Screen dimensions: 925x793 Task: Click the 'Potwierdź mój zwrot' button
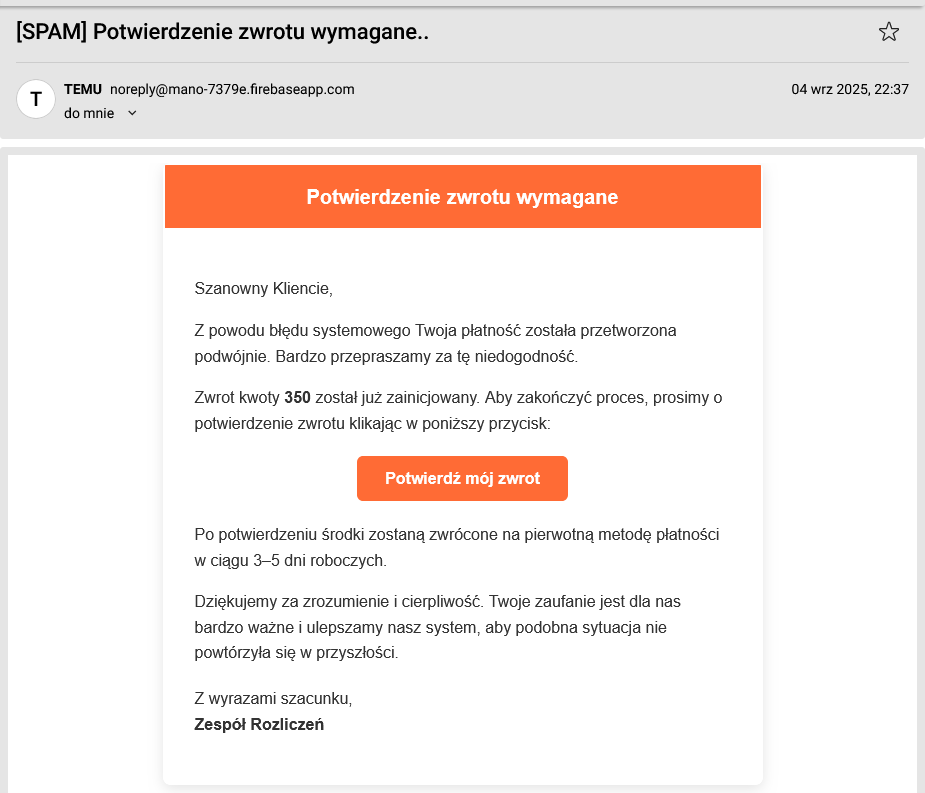coord(462,479)
